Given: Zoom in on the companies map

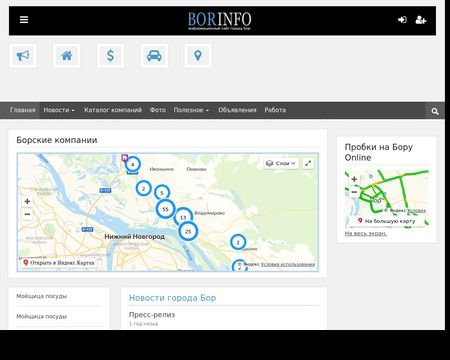Looking at the screenshot, I should point(27,201).
